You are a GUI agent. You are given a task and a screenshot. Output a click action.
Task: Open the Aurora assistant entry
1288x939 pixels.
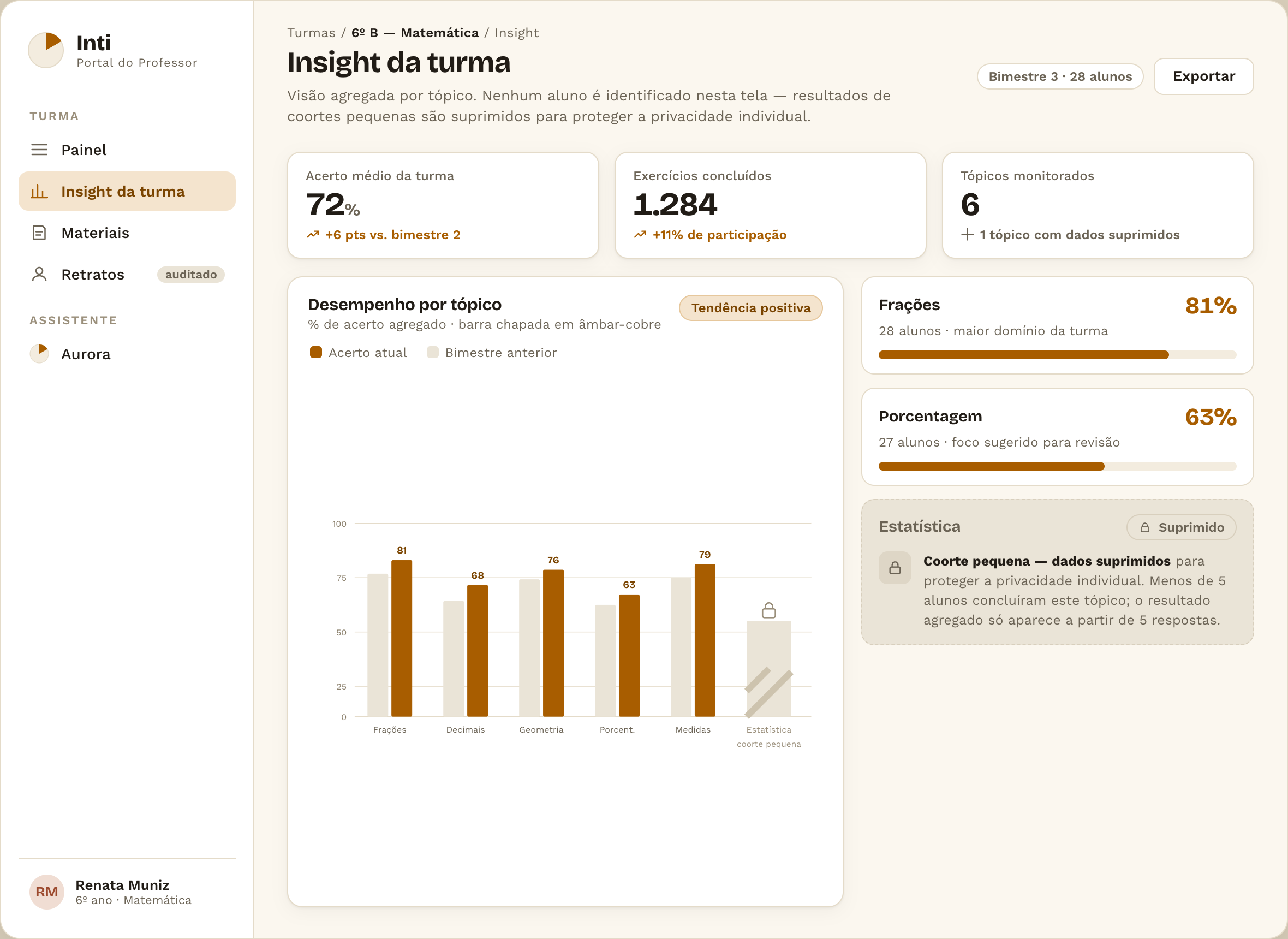coord(127,354)
